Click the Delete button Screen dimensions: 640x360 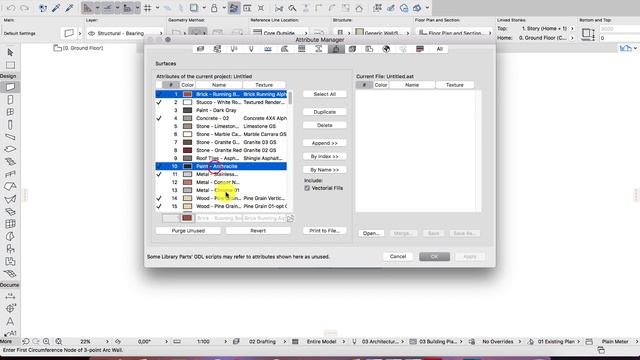325,125
